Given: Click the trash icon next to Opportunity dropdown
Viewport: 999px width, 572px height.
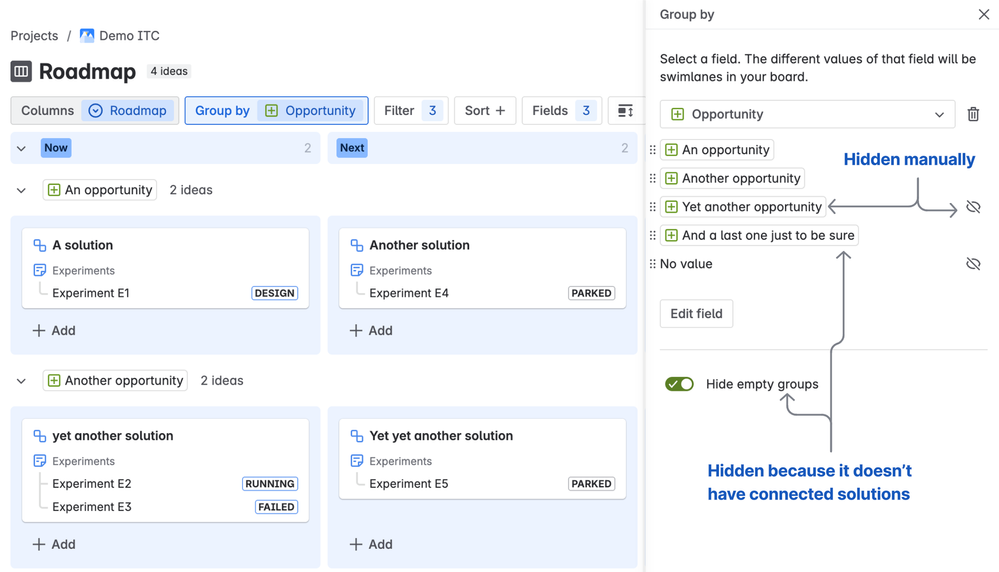Looking at the screenshot, I should pyautogui.click(x=973, y=114).
